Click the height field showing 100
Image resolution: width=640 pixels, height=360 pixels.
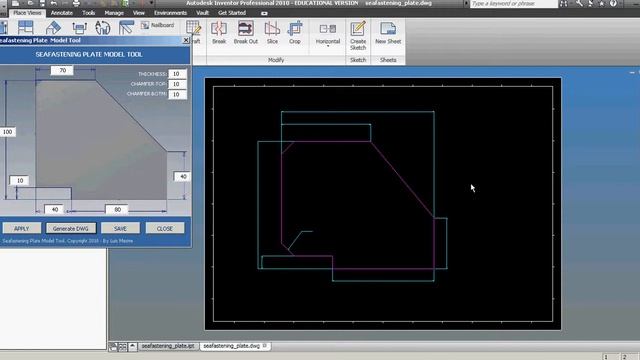pyautogui.click(x=8, y=132)
